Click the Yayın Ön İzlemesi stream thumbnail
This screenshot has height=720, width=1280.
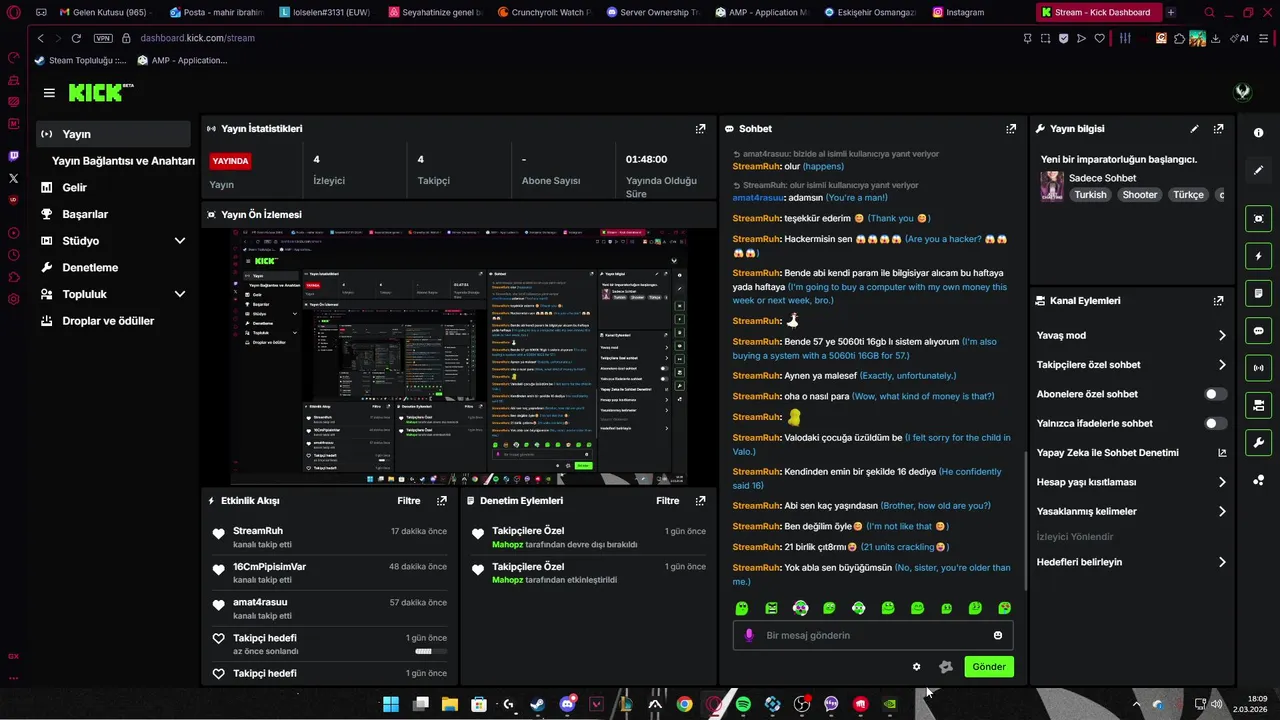tap(460, 357)
